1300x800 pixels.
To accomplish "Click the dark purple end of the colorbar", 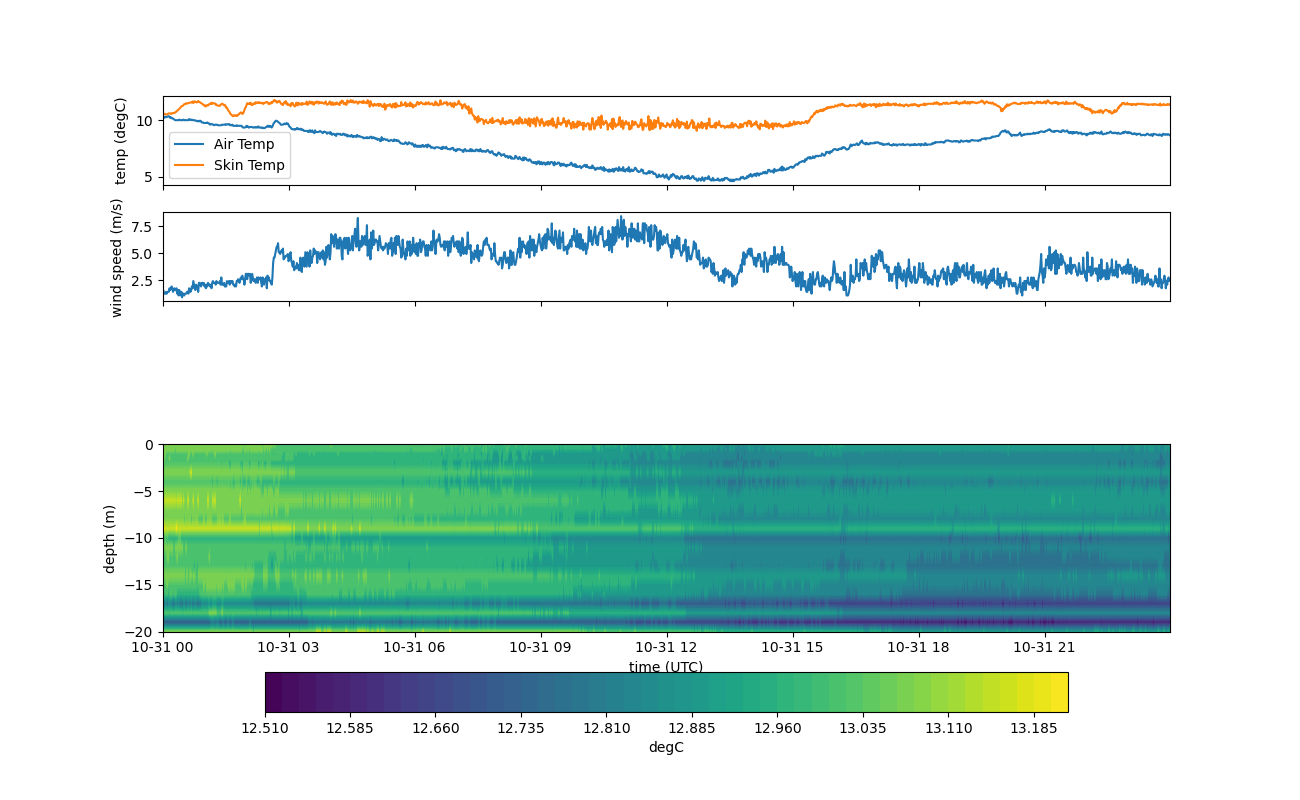I will [274, 692].
